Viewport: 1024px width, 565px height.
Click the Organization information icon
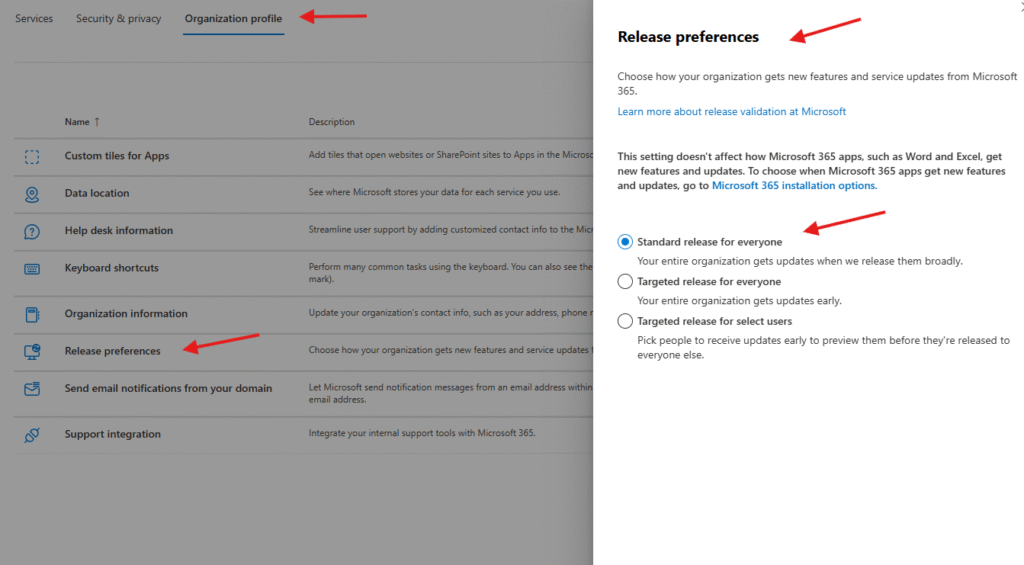[32, 314]
